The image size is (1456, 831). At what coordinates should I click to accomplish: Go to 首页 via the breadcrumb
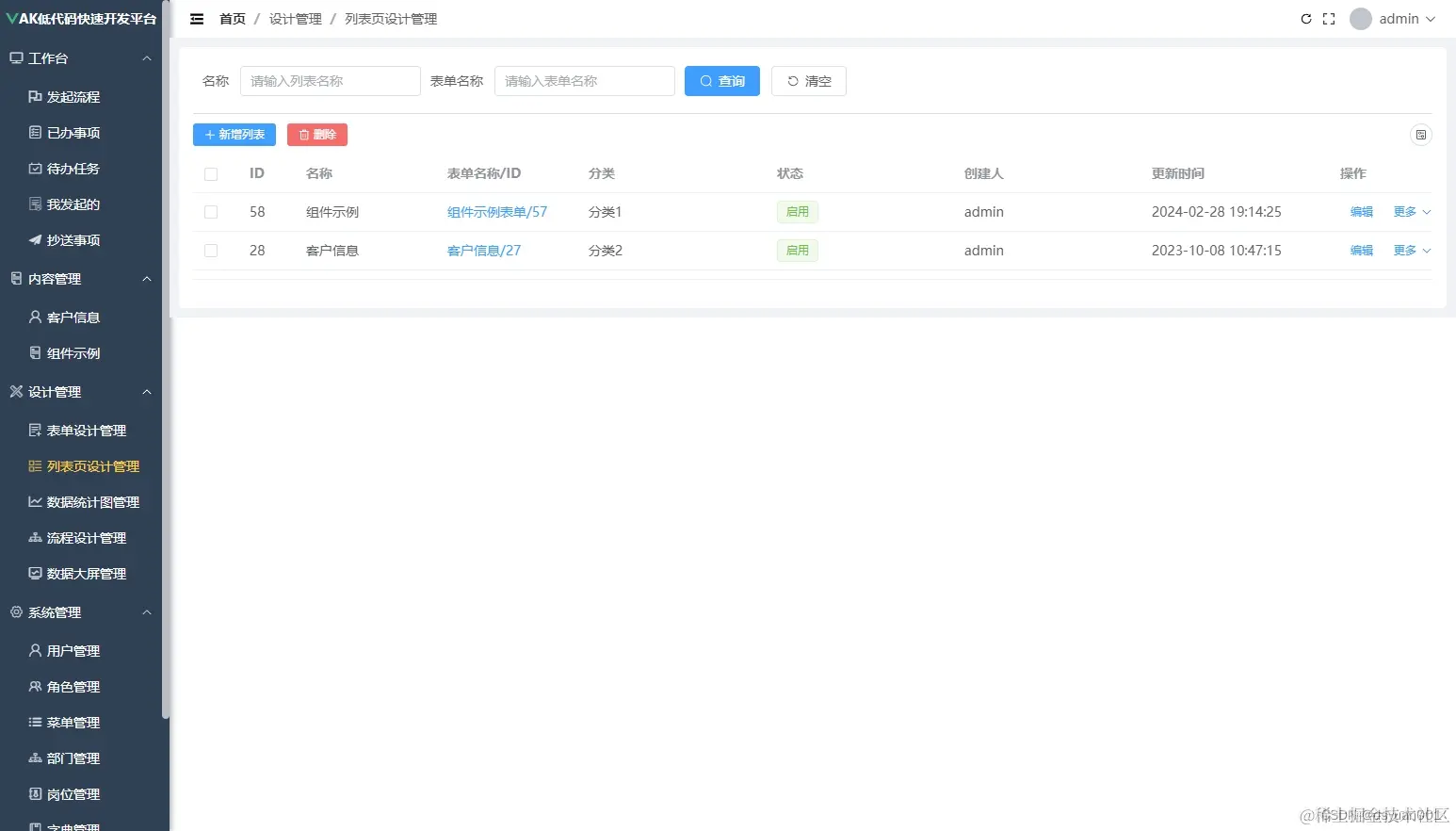click(232, 18)
